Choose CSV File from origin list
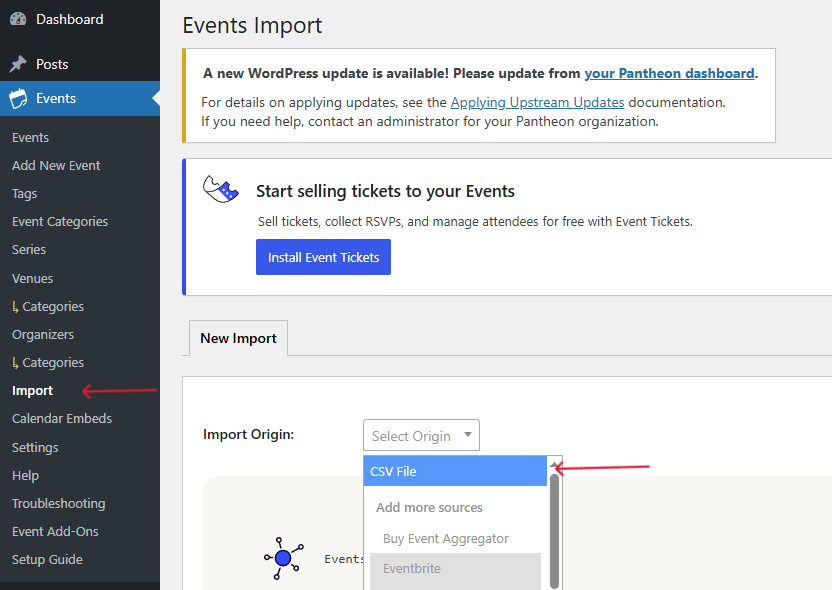832x590 pixels. pyautogui.click(x=455, y=471)
